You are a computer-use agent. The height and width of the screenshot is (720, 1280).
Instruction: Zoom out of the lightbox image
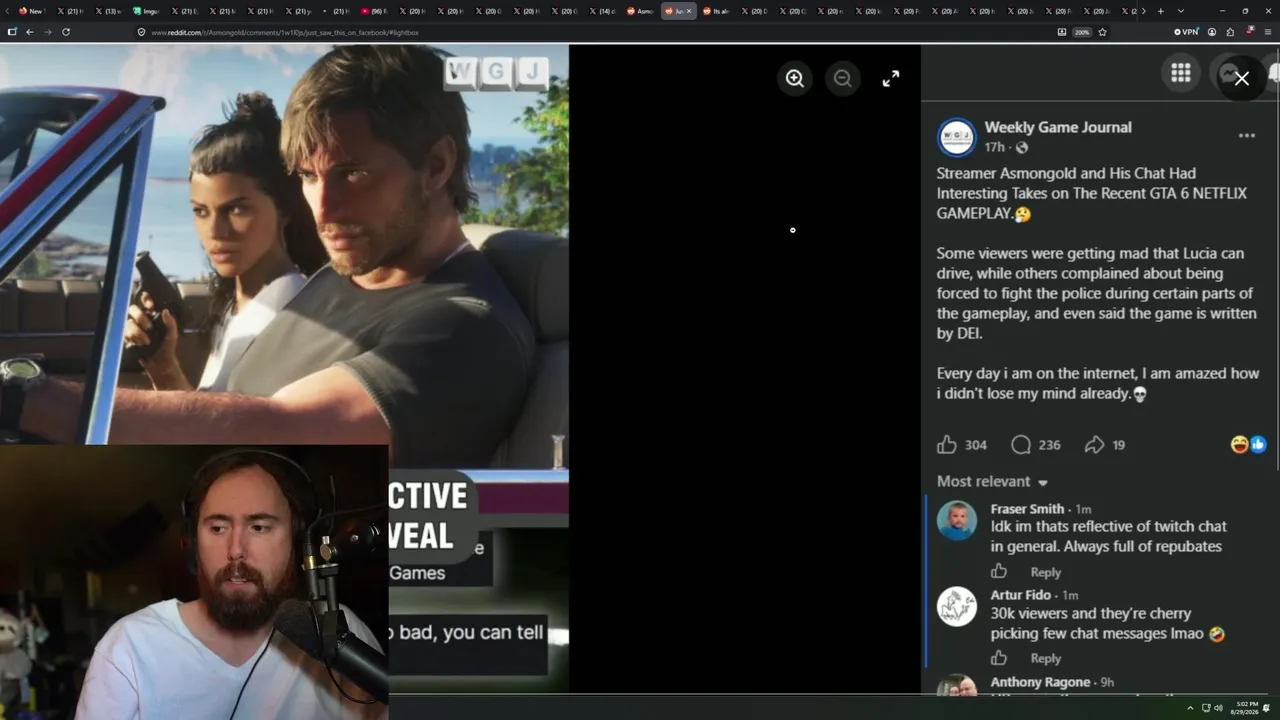click(843, 79)
